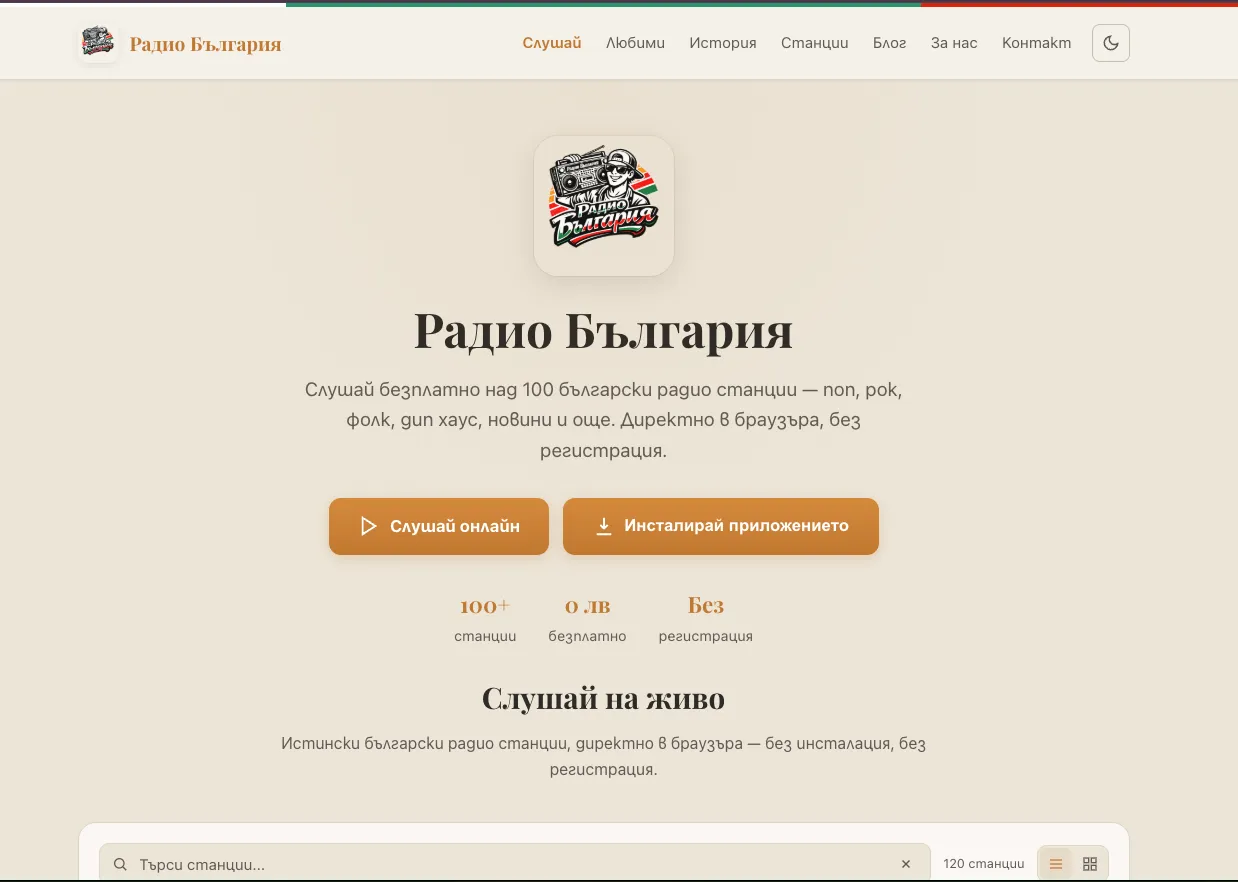
Task: Click inside the Търси станции search field
Action: (x=515, y=864)
